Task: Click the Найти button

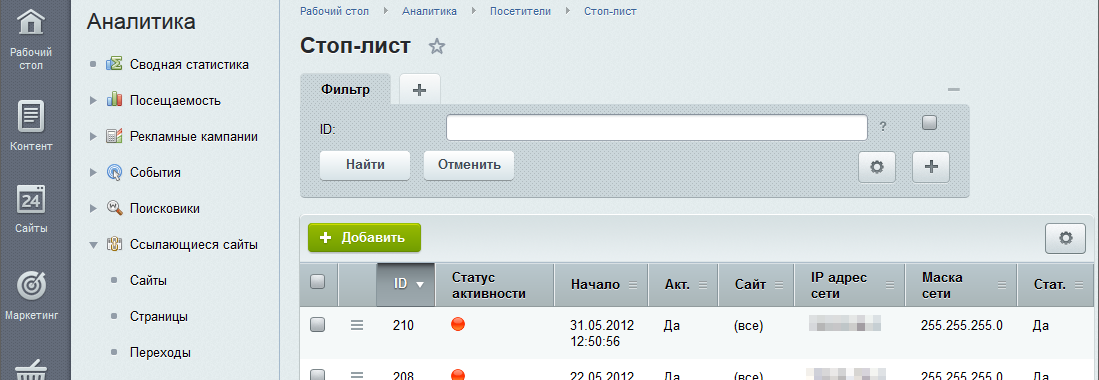Action: (x=364, y=165)
